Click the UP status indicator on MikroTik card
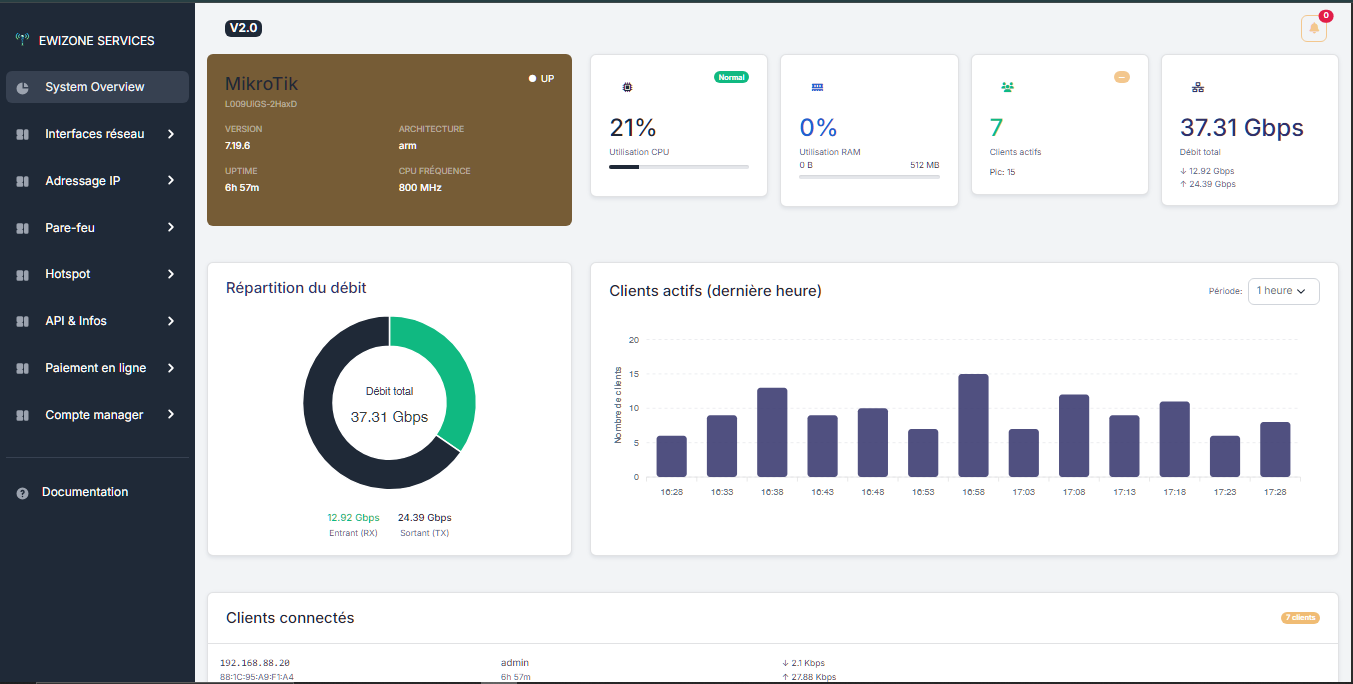 pyautogui.click(x=538, y=78)
